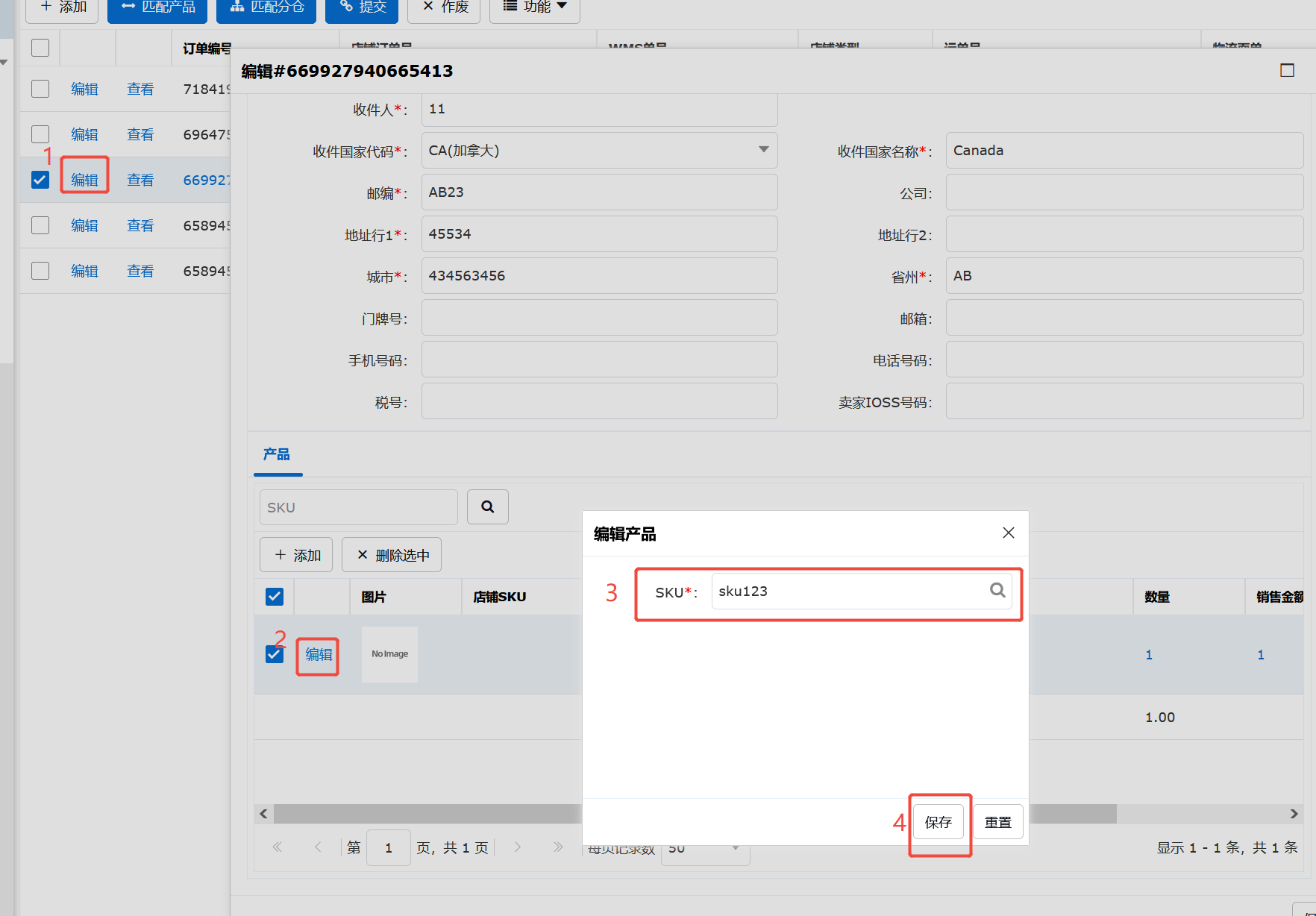Go to next page using pagination arrow
1316x916 pixels.
point(518,847)
